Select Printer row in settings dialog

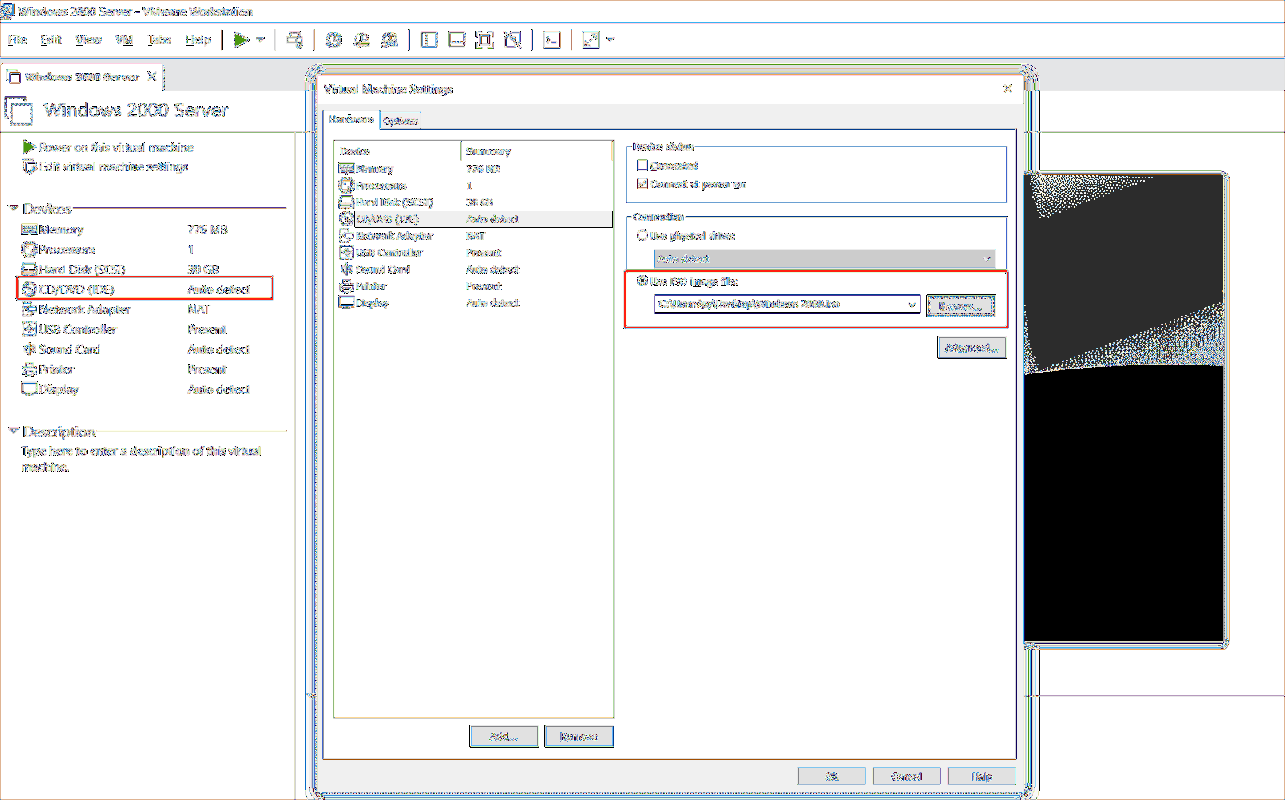tap(474, 286)
